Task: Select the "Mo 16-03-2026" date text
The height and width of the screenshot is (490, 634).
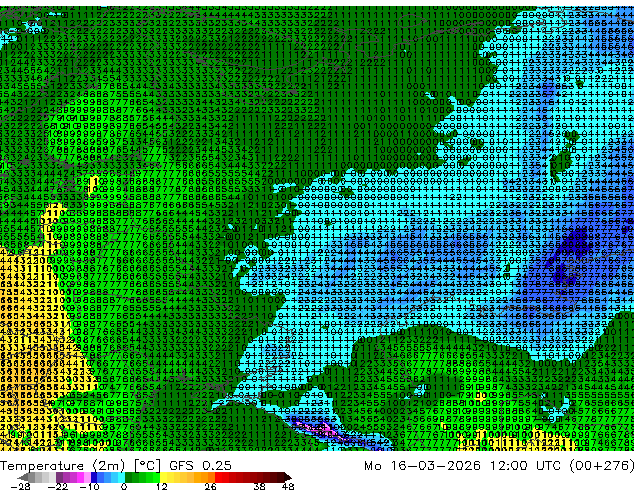Action: pos(423,466)
